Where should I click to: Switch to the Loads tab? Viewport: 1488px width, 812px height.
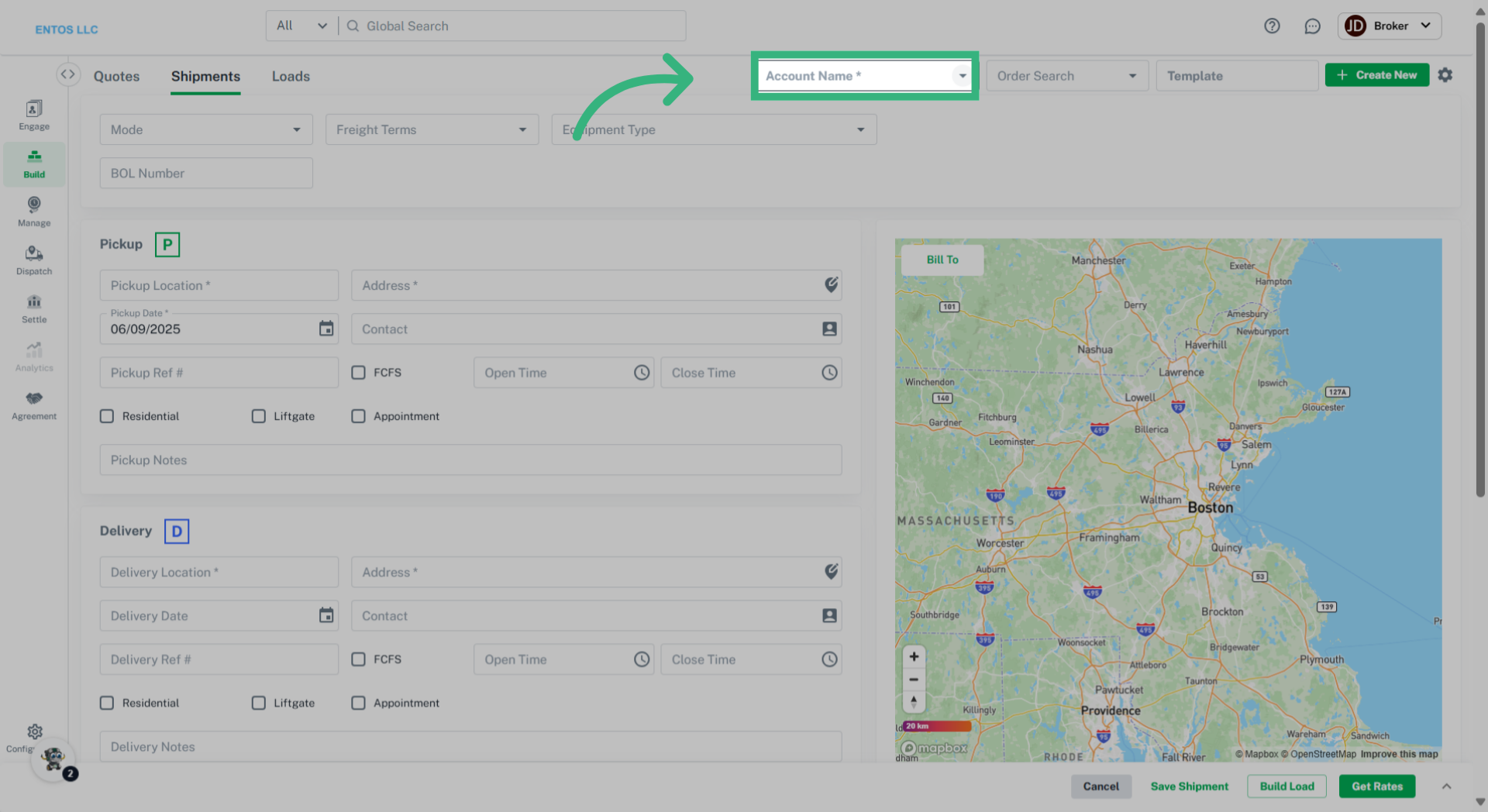291,76
